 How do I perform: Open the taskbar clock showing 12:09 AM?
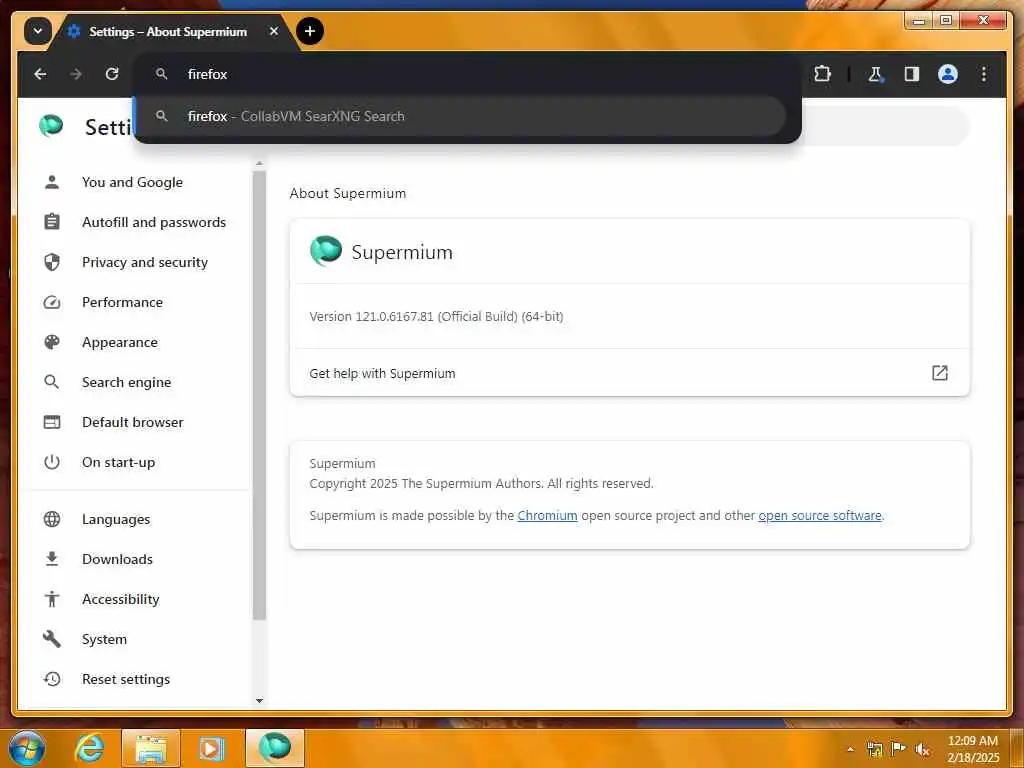tap(972, 749)
